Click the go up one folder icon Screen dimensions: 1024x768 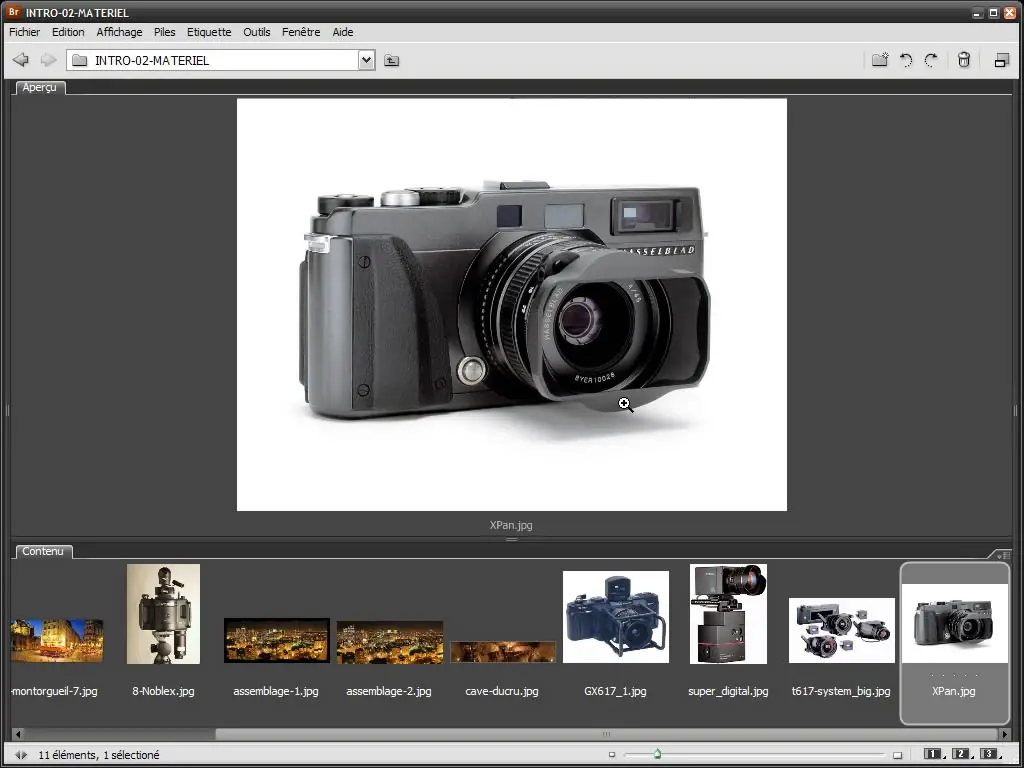tap(391, 60)
